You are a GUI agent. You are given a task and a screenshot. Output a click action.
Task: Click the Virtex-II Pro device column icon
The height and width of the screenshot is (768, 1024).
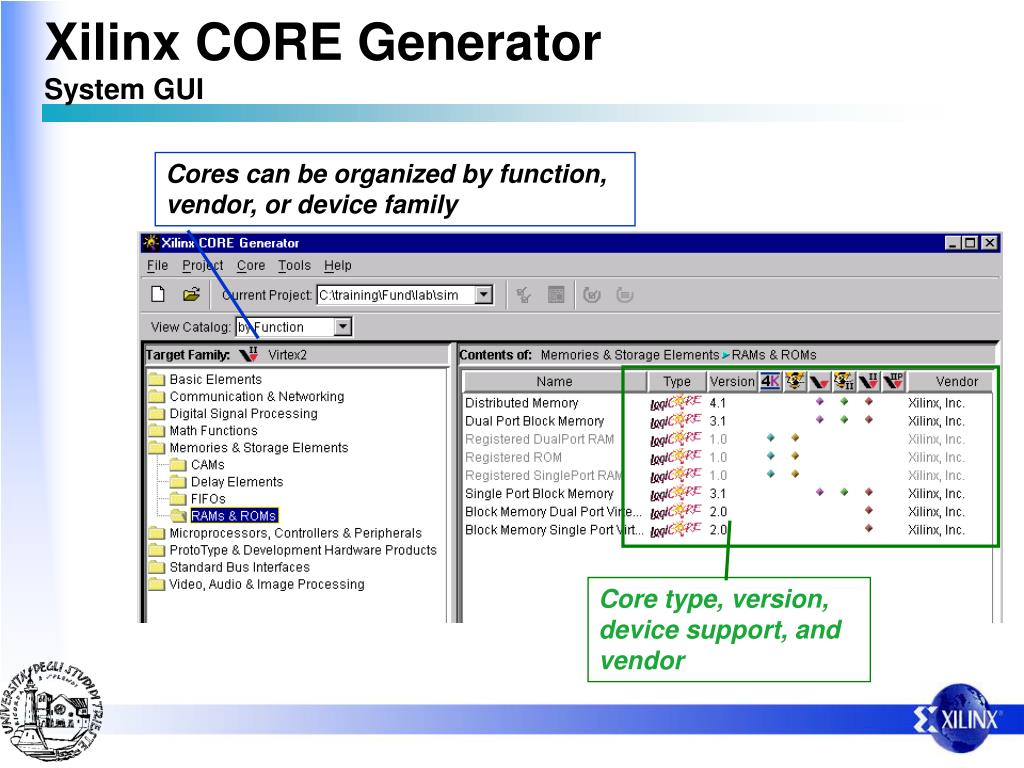pos(893,381)
